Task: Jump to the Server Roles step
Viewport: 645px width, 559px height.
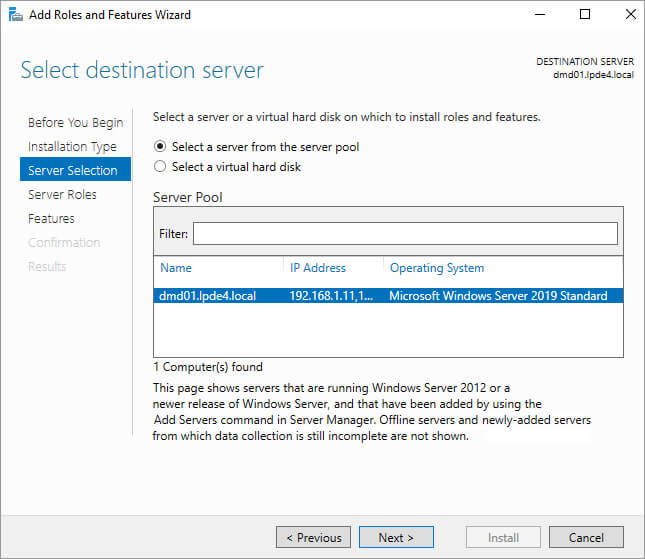Action: pos(62,194)
